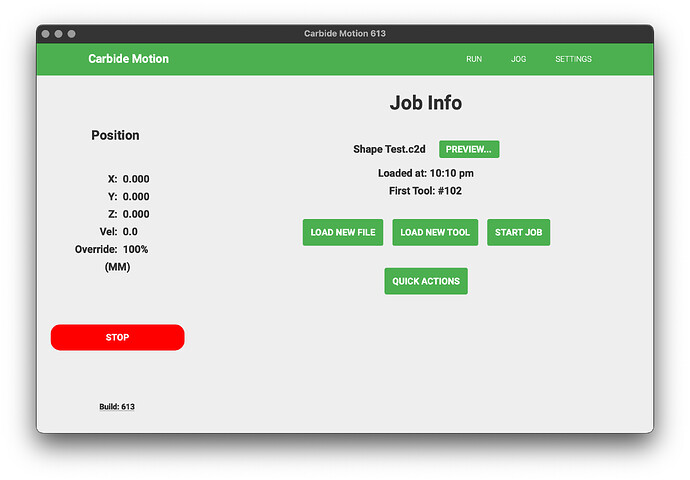Minimize the Carbide Motion window

pos(59,34)
